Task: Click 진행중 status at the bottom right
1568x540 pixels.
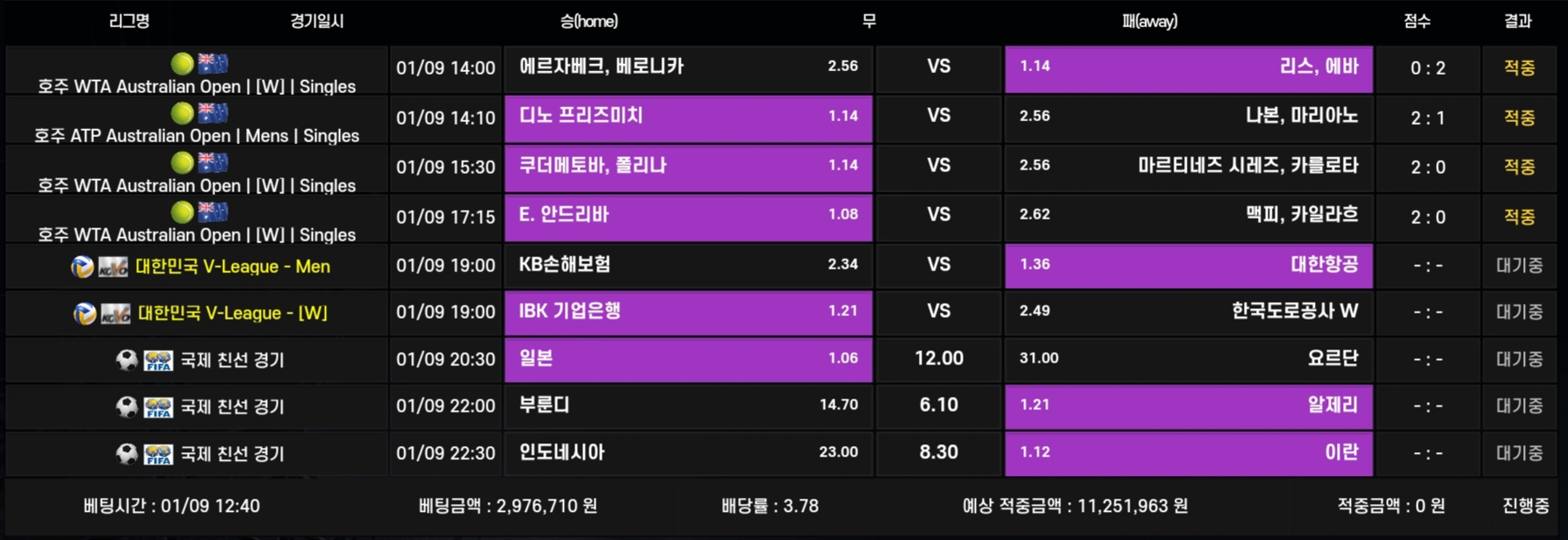Action: 1527,506
